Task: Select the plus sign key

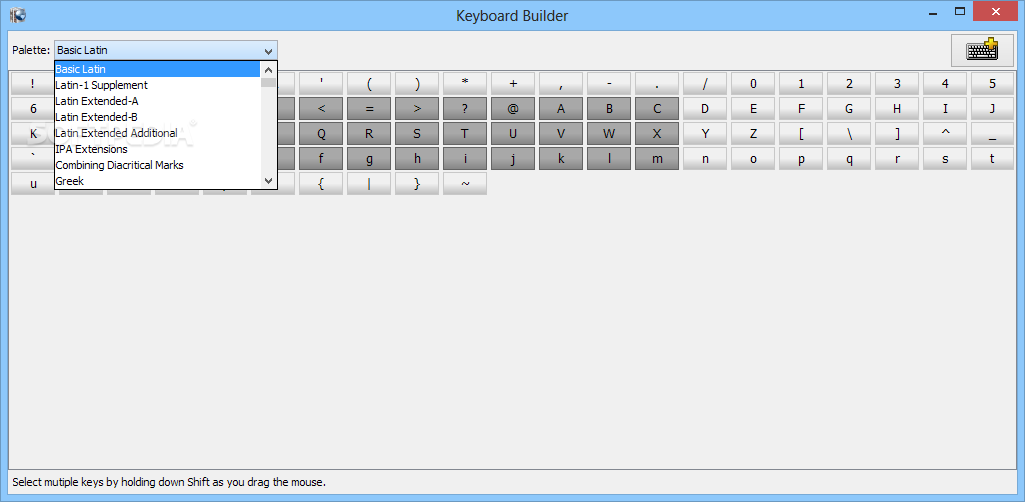Action: [x=513, y=84]
